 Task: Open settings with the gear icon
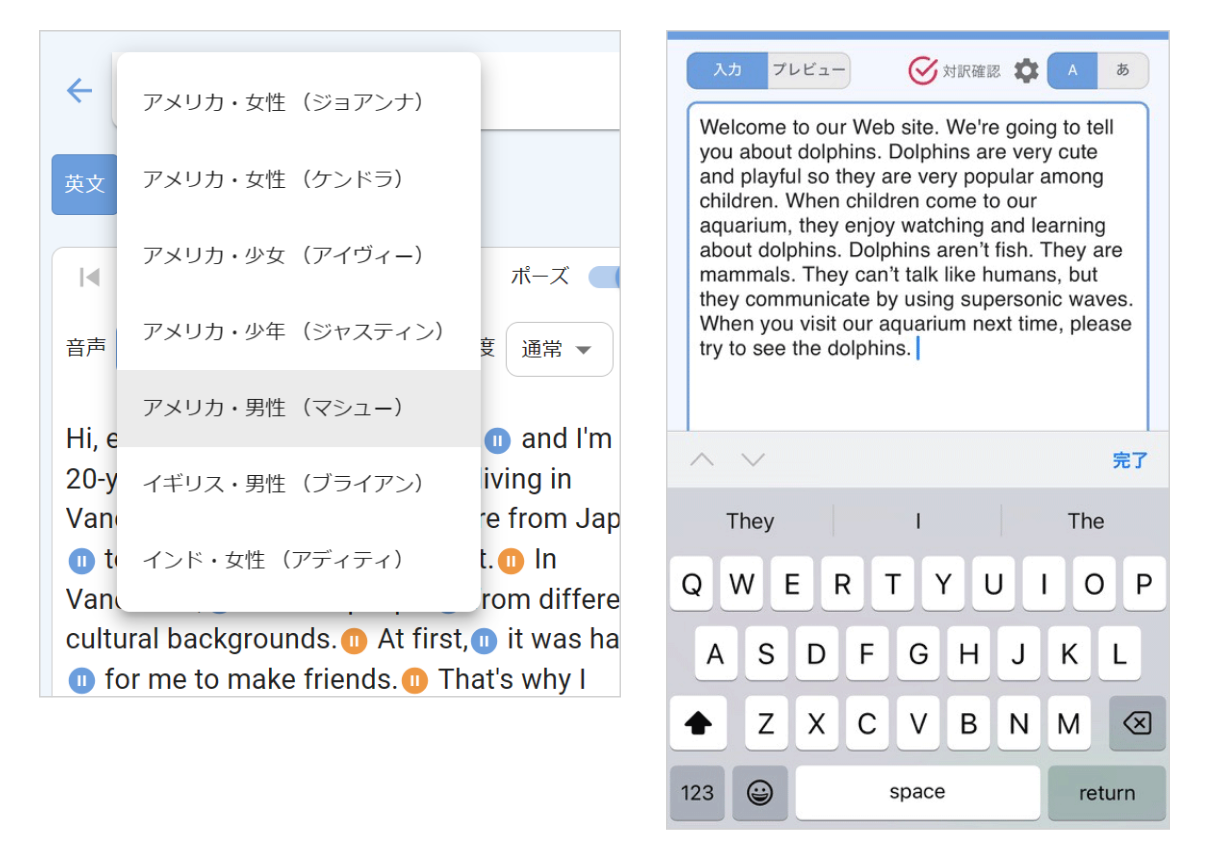pyautogui.click(x=1026, y=71)
